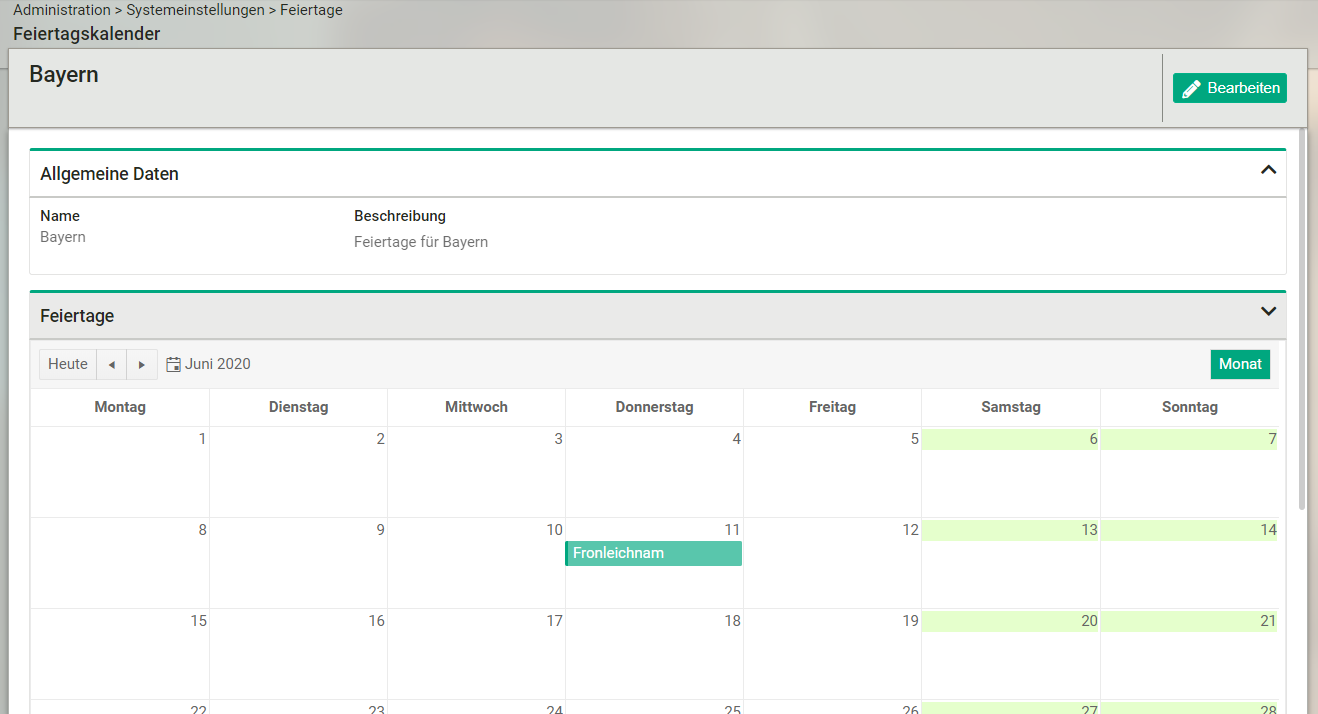Viewport: 1318px width, 714px height.
Task: Click Systemeinstellungen in the breadcrumb
Action: point(195,10)
